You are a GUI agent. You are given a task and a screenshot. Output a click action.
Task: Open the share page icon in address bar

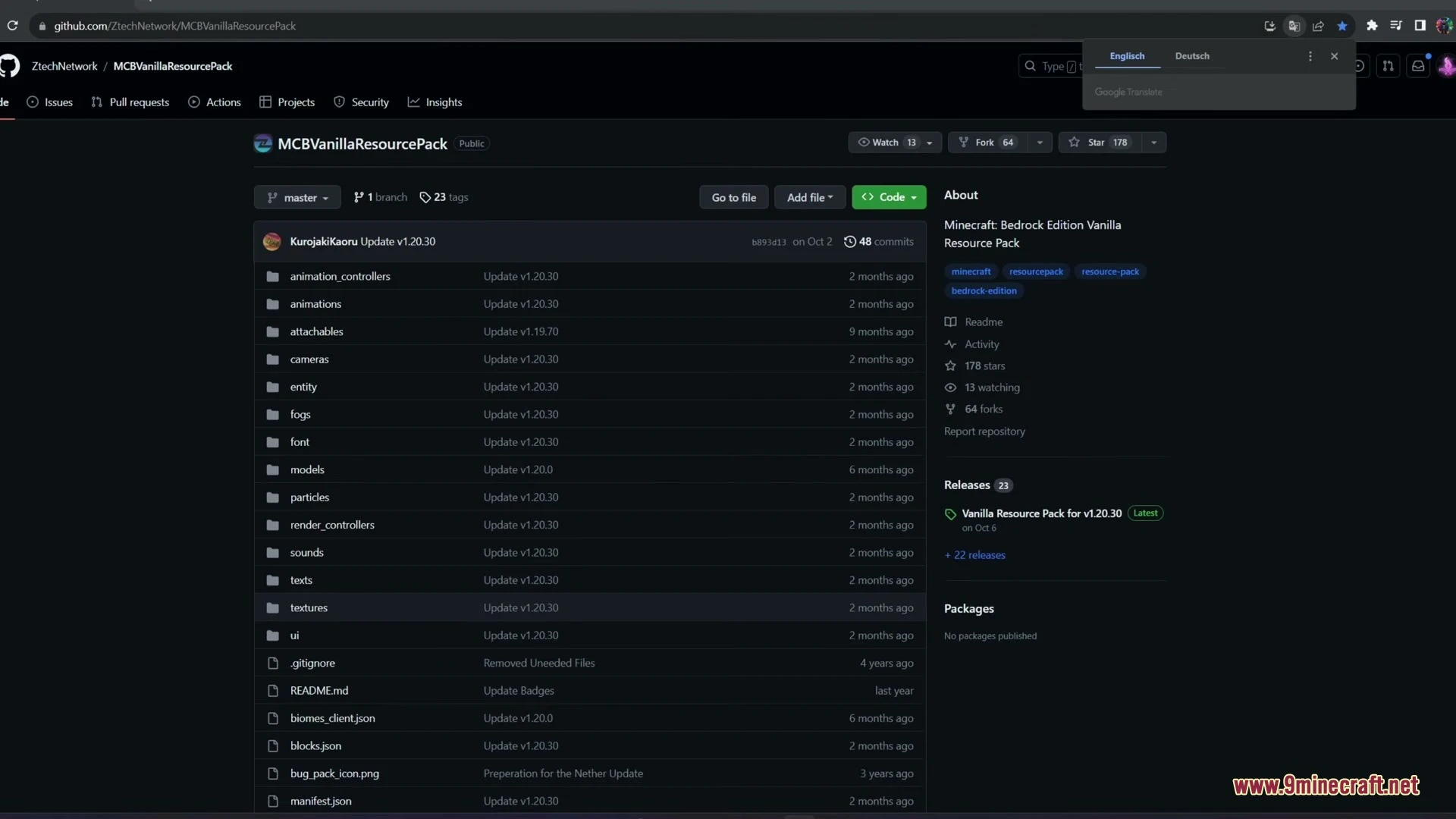pyautogui.click(x=1318, y=26)
